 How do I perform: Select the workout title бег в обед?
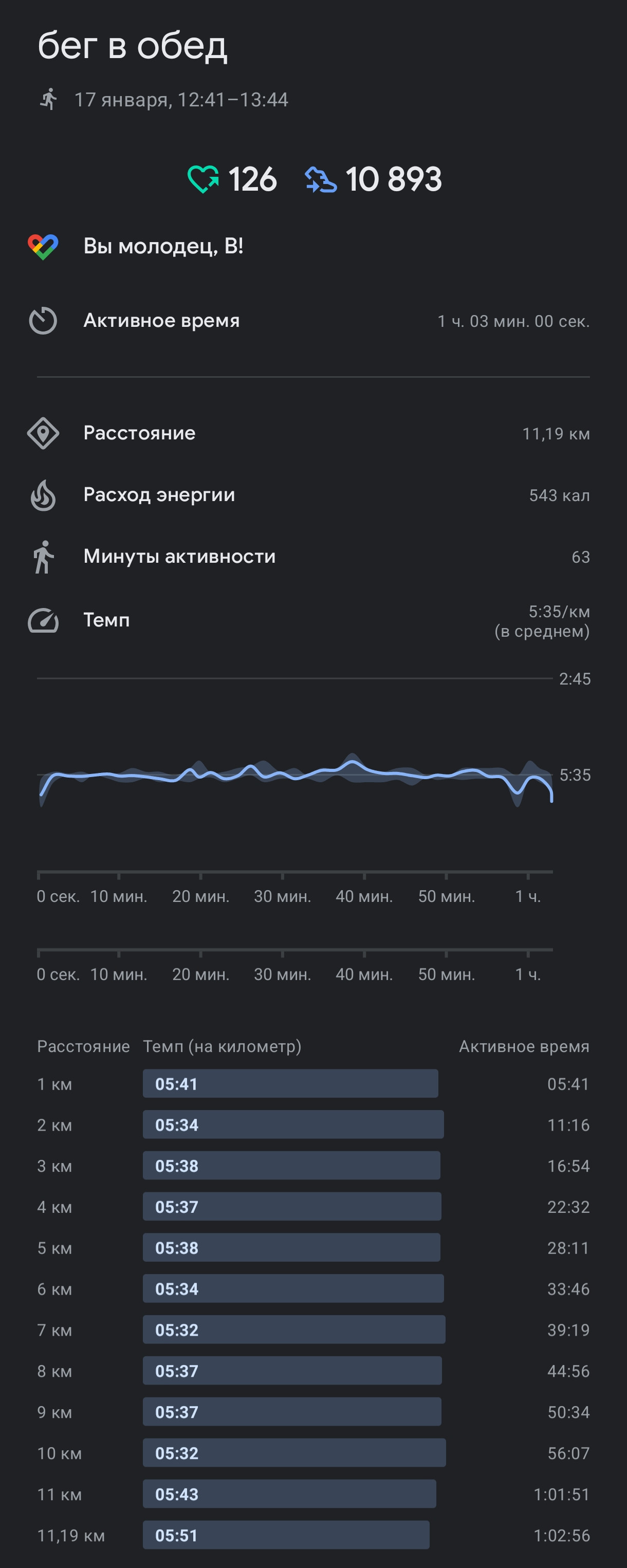tap(132, 45)
